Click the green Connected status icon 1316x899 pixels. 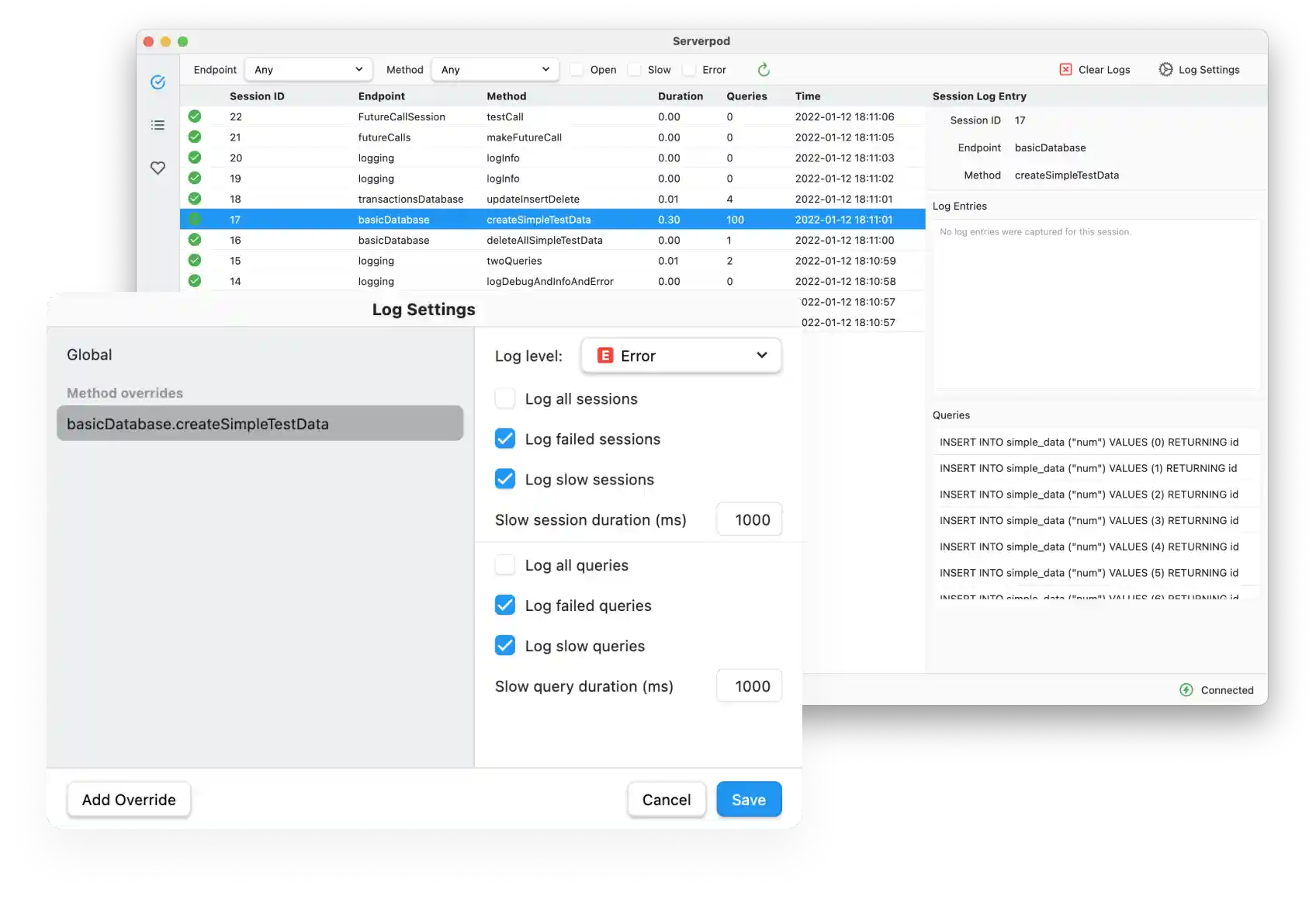(x=1186, y=690)
